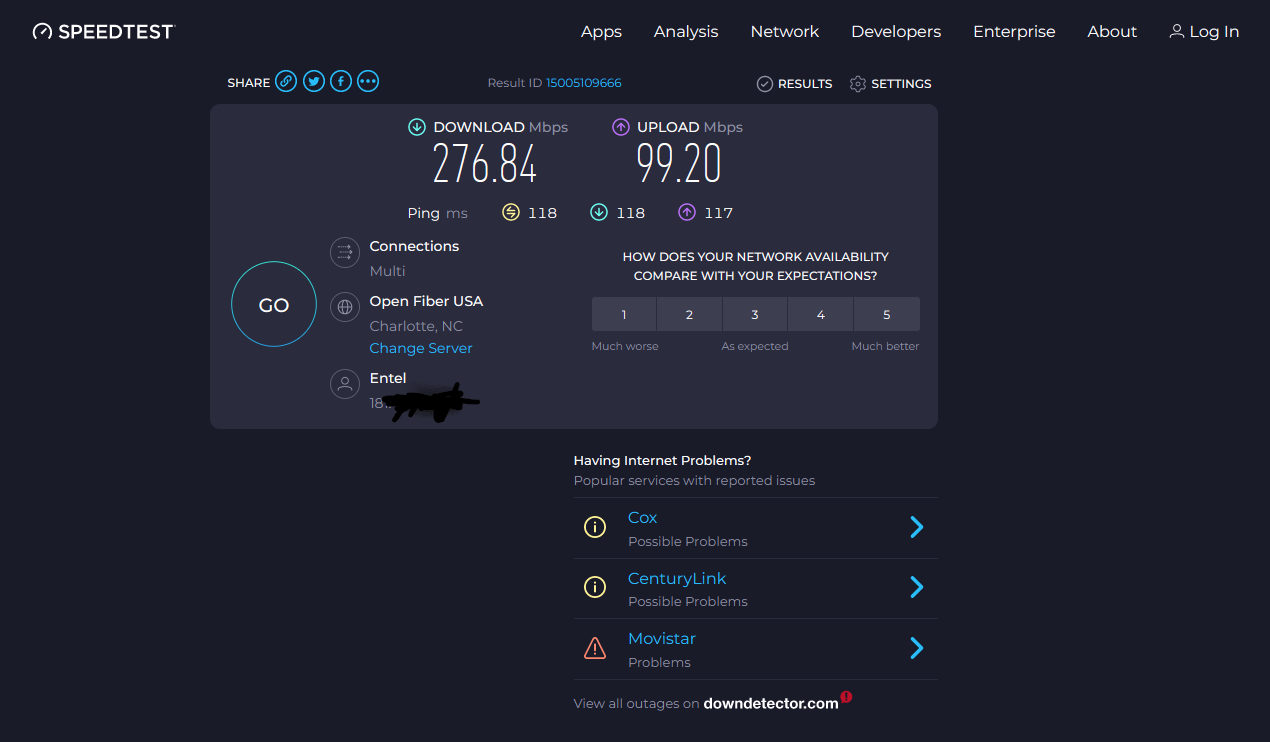The width and height of the screenshot is (1270, 742).
Task: Click the globe server icon
Action: point(345,307)
